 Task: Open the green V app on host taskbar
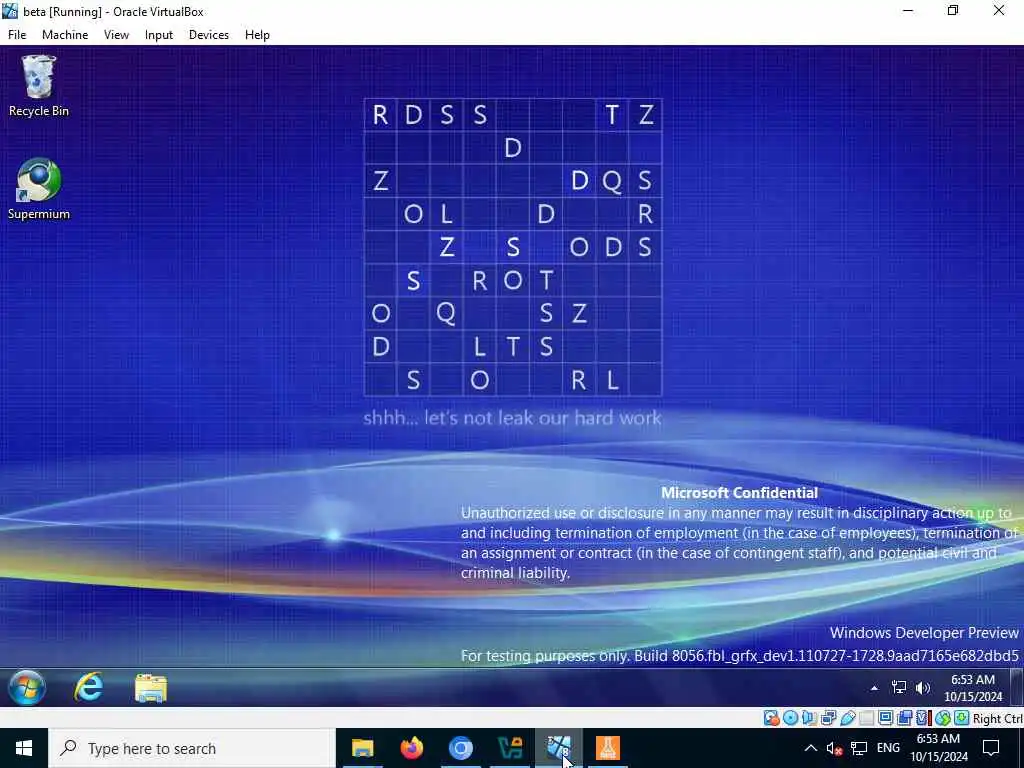pyautogui.click(x=509, y=748)
